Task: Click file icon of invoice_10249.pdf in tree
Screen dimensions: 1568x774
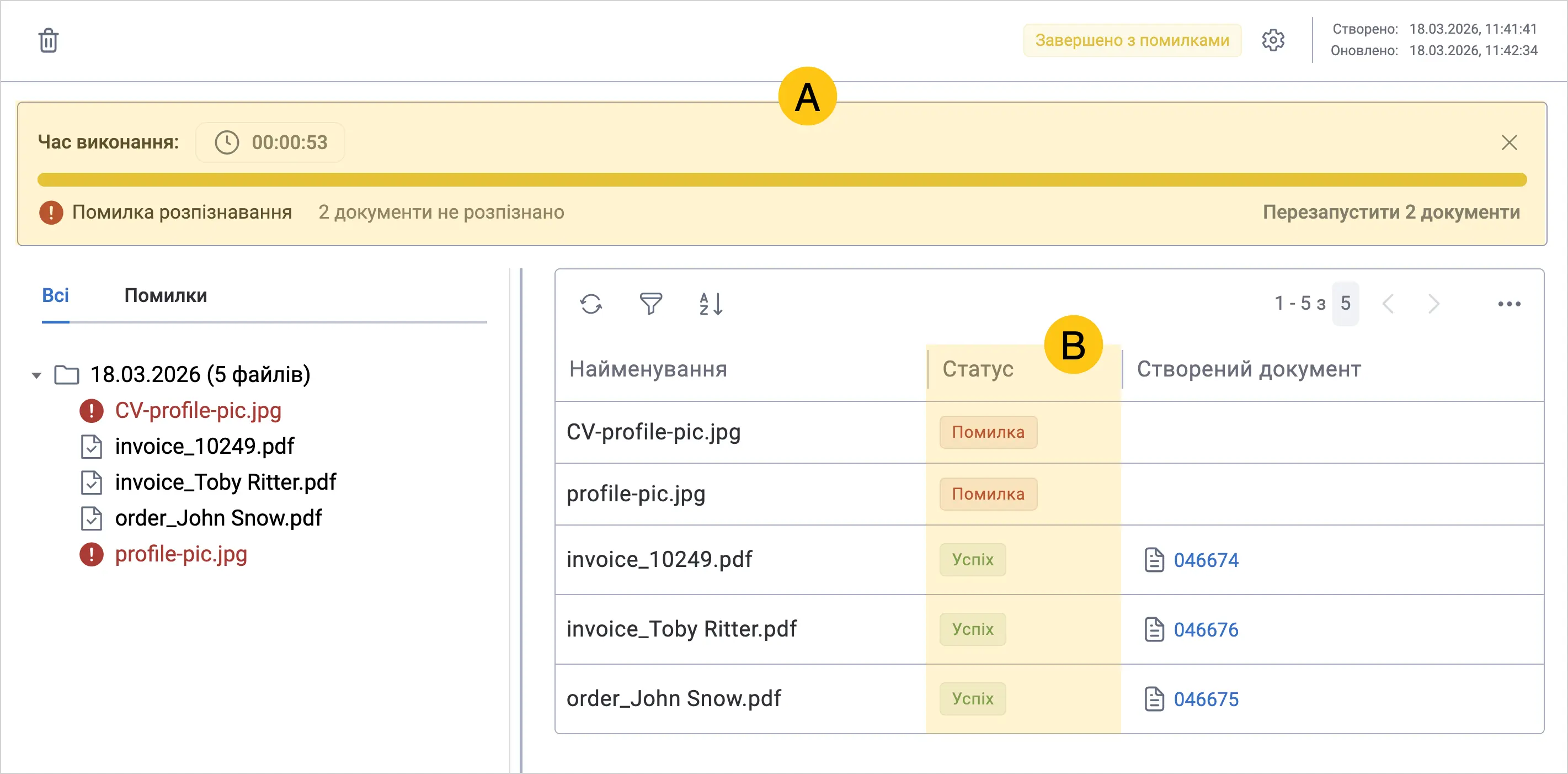Action: tap(91, 447)
